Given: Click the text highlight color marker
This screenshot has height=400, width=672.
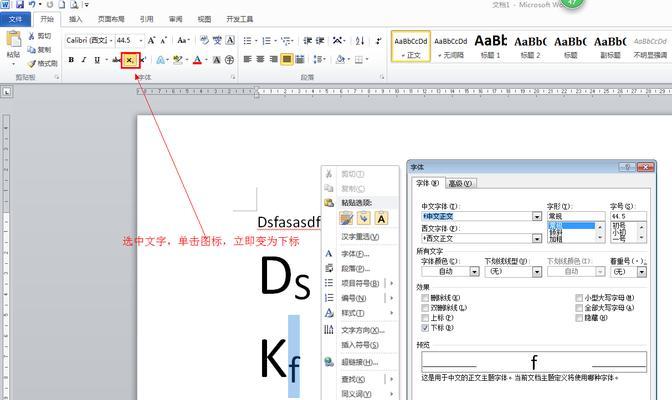Looking at the screenshot, I should [x=177, y=60].
